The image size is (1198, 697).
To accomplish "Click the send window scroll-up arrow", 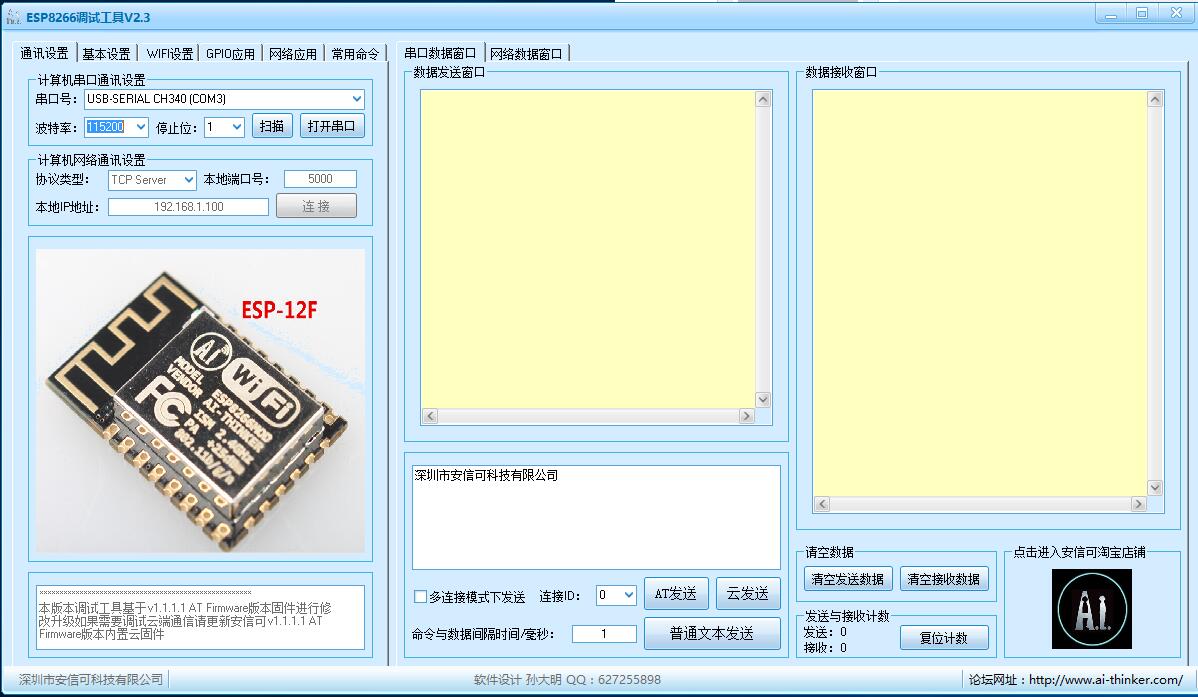I will pyautogui.click(x=763, y=99).
